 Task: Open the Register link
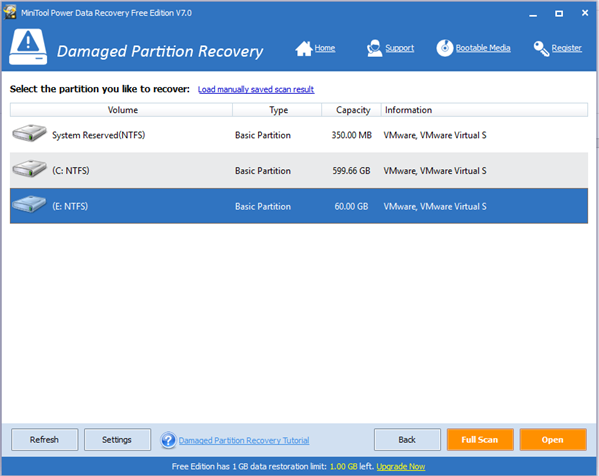tap(567, 48)
